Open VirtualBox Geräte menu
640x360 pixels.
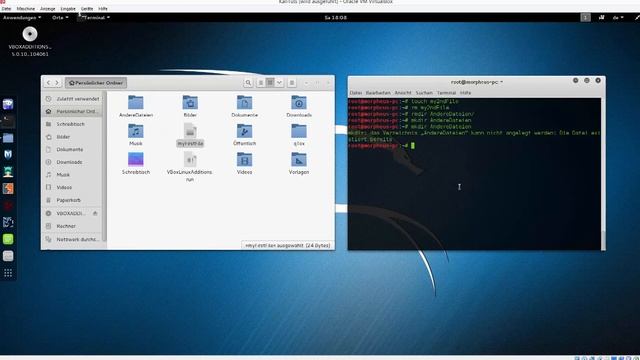point(87,9)
